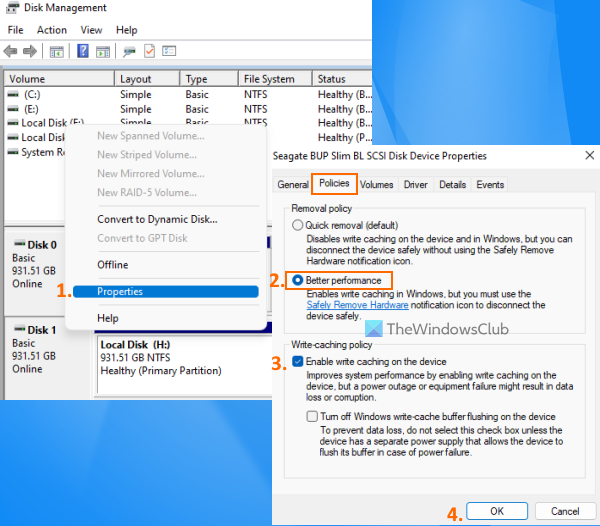Screen dimensions: 600x526
Task: Open the File menu
Action: coord(15,30)
